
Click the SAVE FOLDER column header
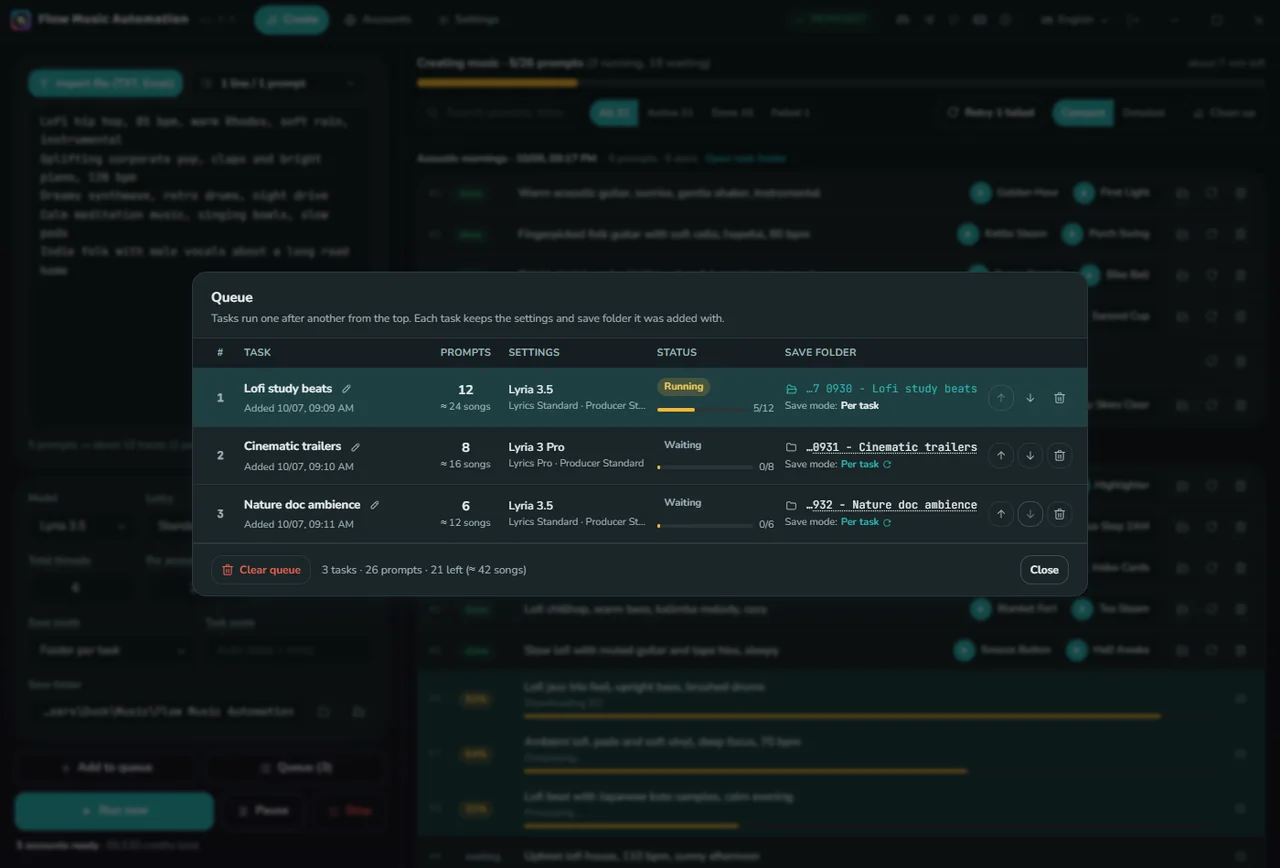click(820, 353)
